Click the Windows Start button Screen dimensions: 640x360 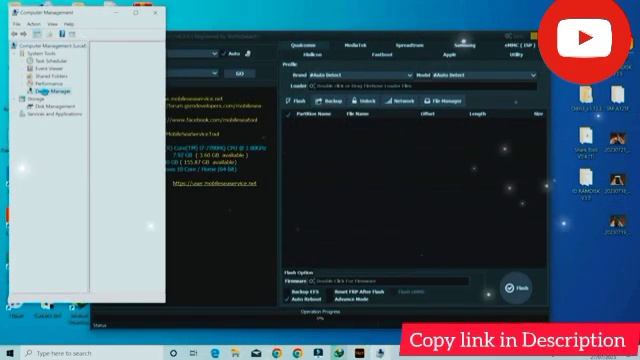point(10,353)
